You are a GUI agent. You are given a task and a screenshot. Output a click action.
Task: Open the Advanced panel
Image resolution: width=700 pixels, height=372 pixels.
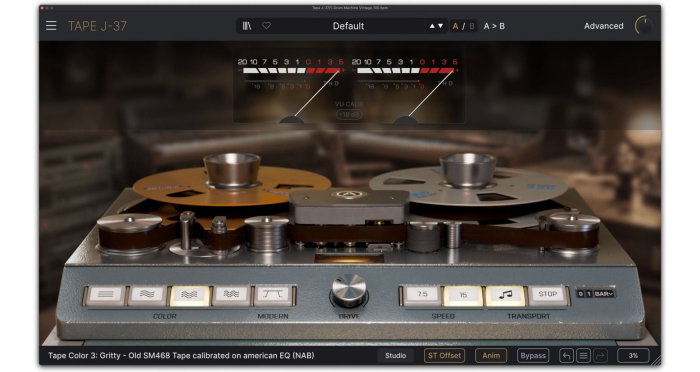[604, 26]
